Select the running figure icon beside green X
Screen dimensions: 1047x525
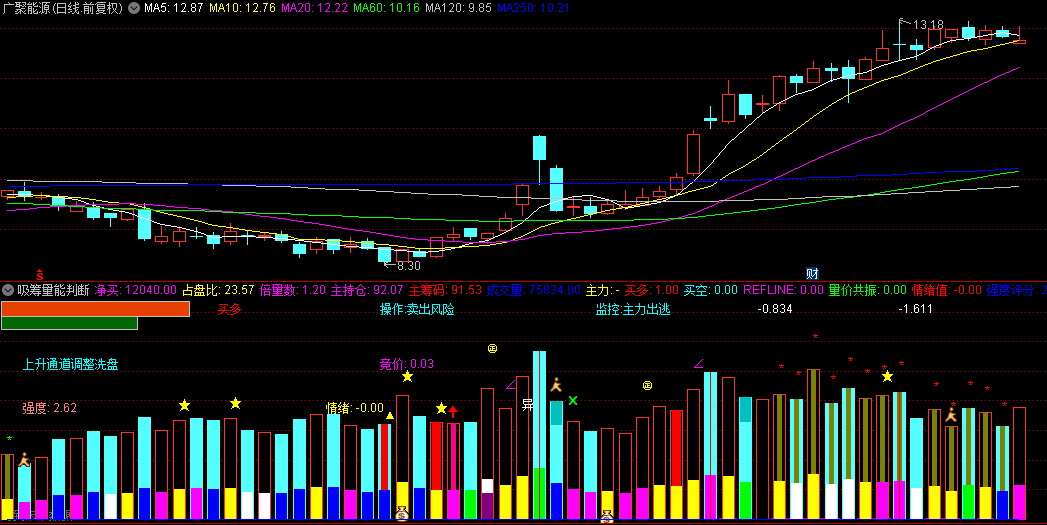click(x=556, y=385)
